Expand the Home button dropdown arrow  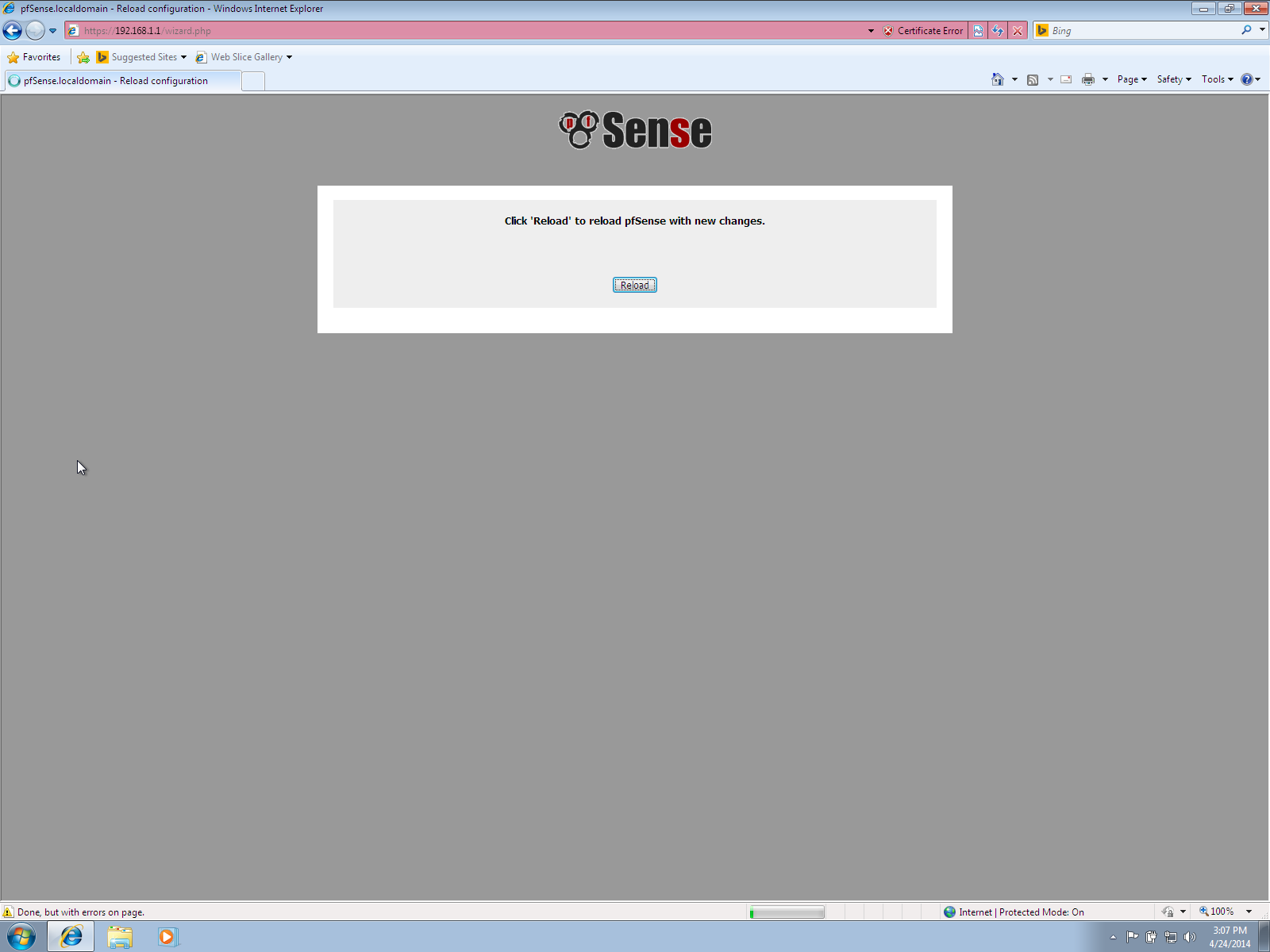coord(1014,79)
